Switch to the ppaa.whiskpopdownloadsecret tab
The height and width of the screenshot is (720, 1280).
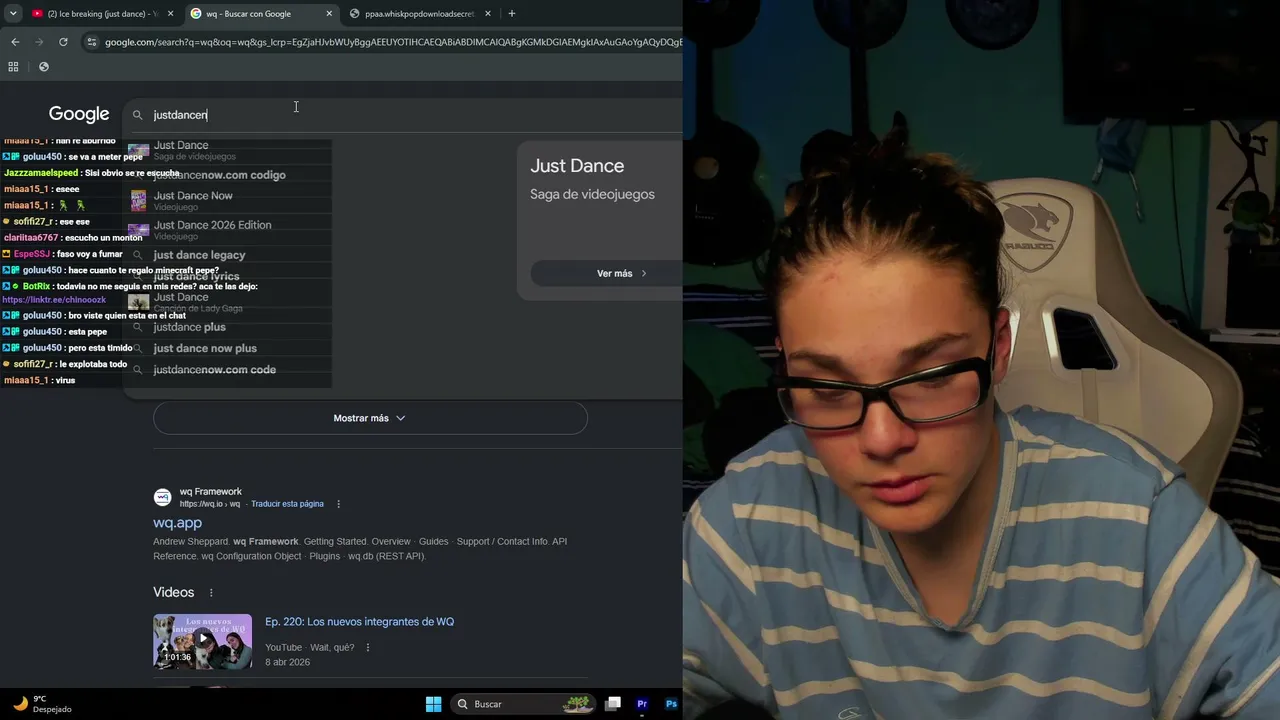click(x=420, y=13)
